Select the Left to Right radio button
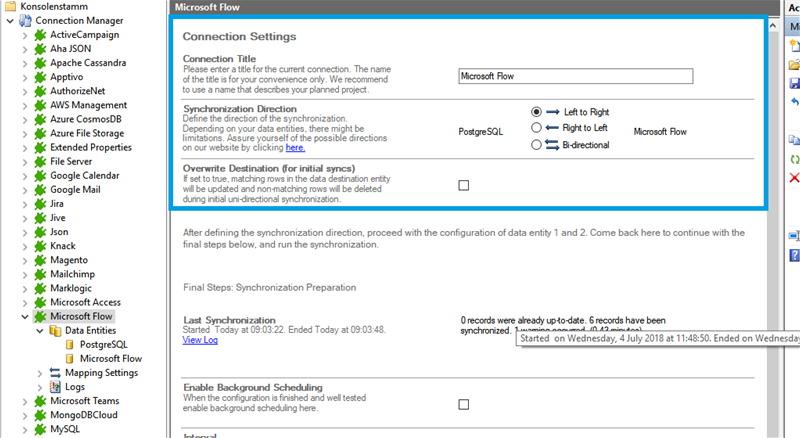The image size is (800, 438). 537,112
